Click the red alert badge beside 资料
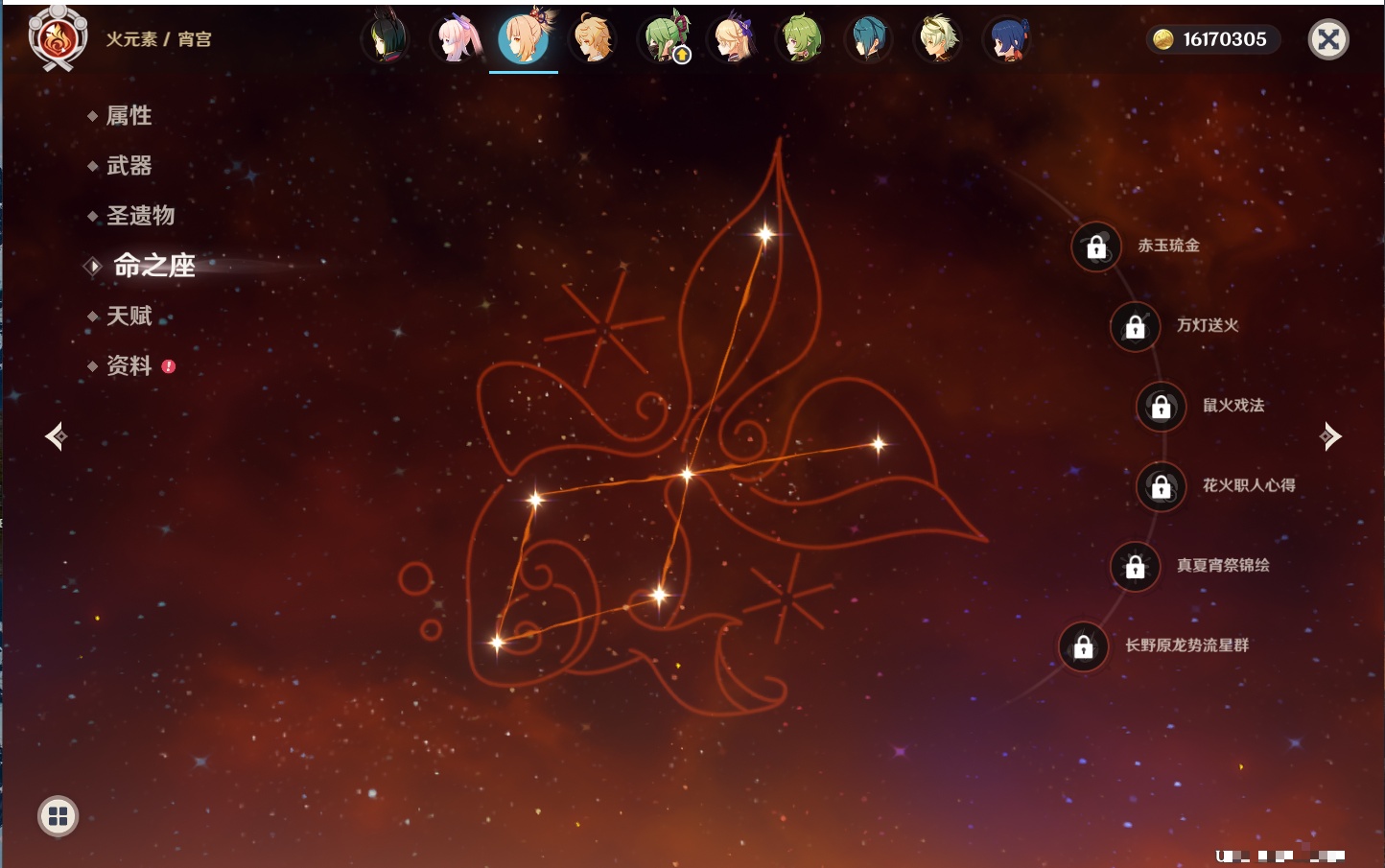 click(x=169, y=366)
